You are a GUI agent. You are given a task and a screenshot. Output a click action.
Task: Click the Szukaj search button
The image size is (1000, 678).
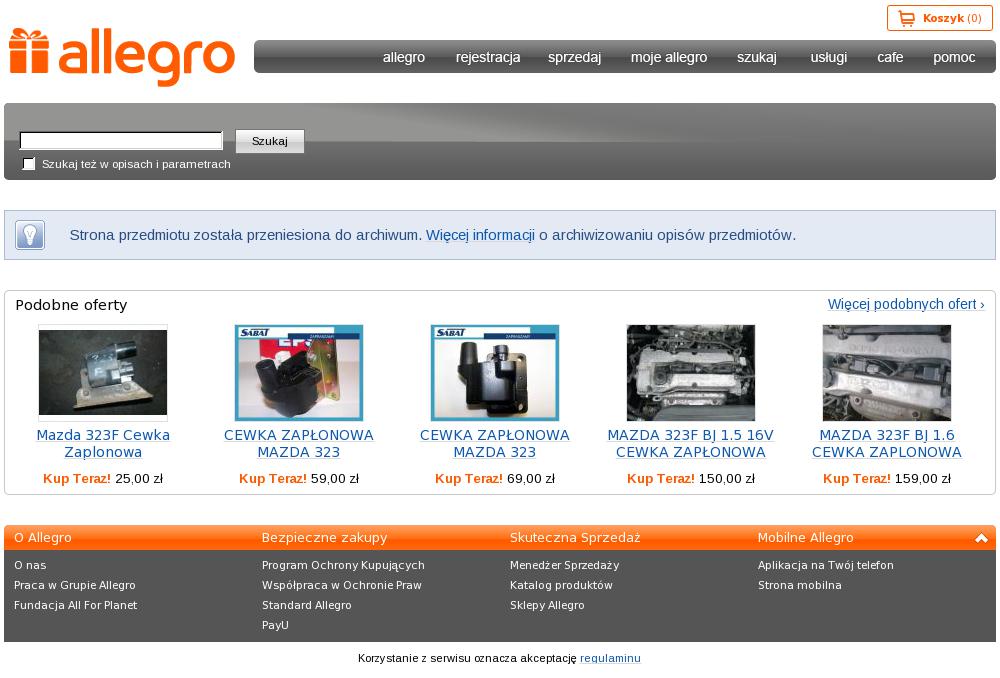(x=270, y=141)
